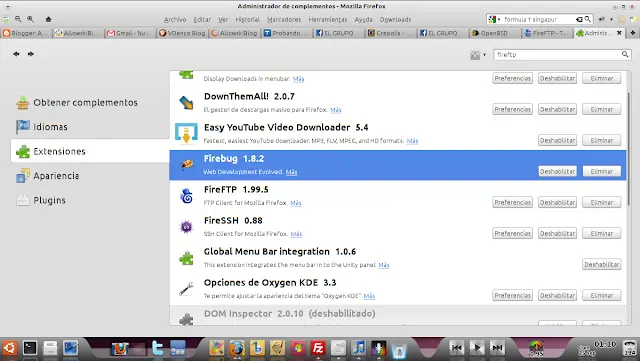This screenshot has width=640, height=361.
Task: Open the Firefox icon in dock
Action: click(x=237, y=348)
